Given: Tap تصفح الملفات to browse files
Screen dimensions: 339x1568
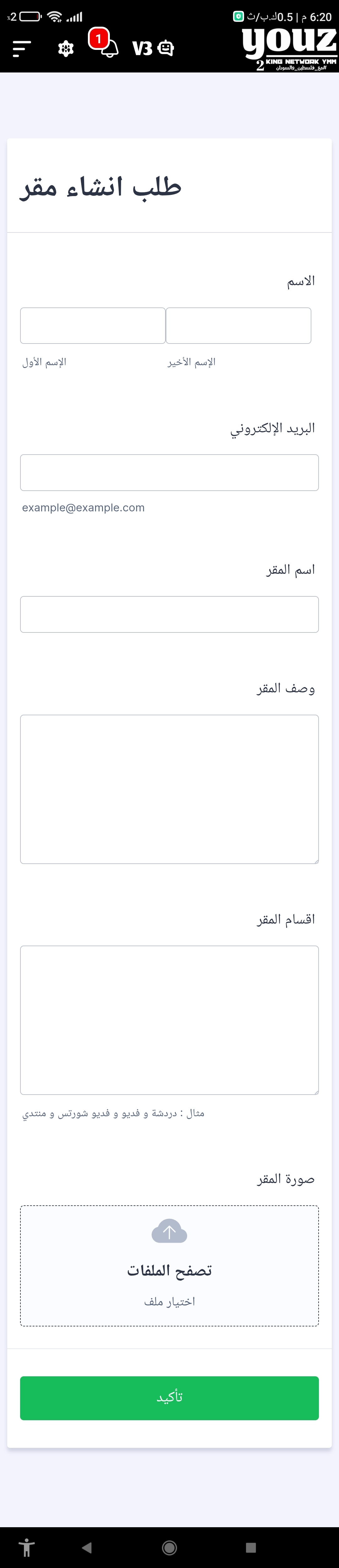Looking at the screenshot, I should [x=169, y=1270].
